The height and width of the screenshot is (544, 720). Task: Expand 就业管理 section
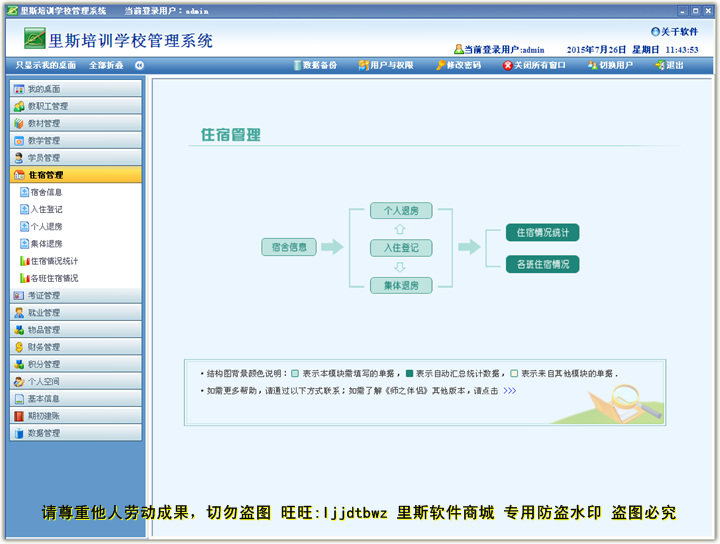pyautogui.click(x=76, y=313)
